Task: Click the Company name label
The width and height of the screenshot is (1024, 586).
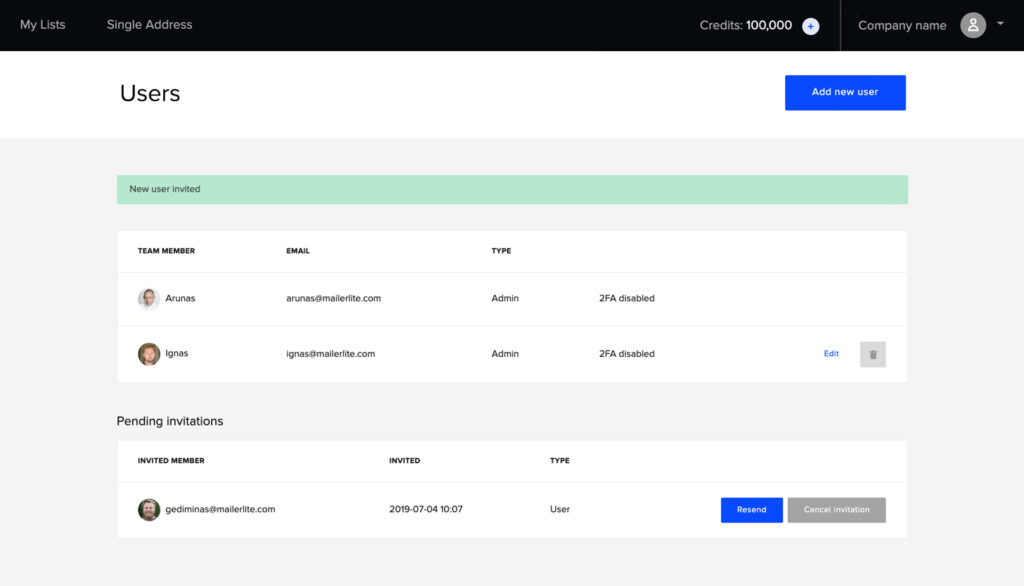Action: [x=902, y=26]
